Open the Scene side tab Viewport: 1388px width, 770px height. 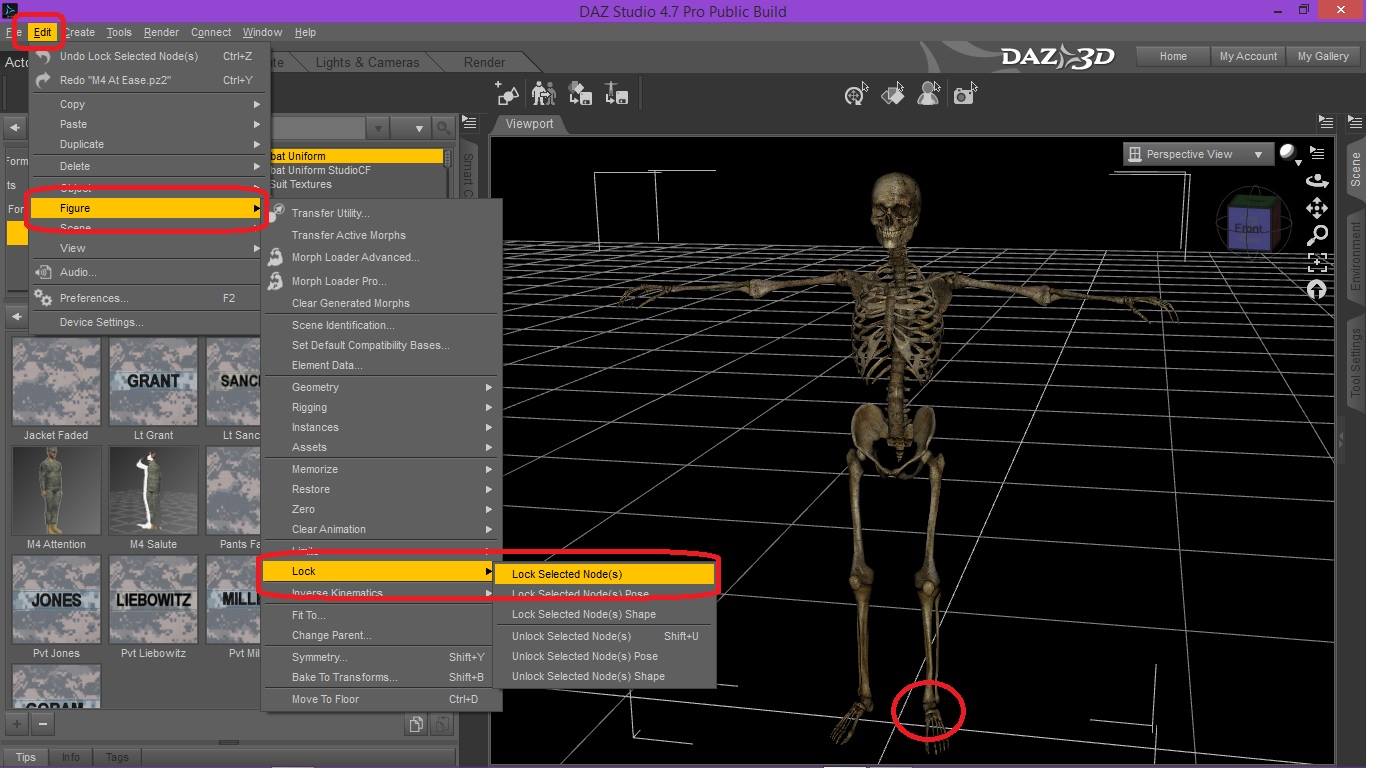1356,170
